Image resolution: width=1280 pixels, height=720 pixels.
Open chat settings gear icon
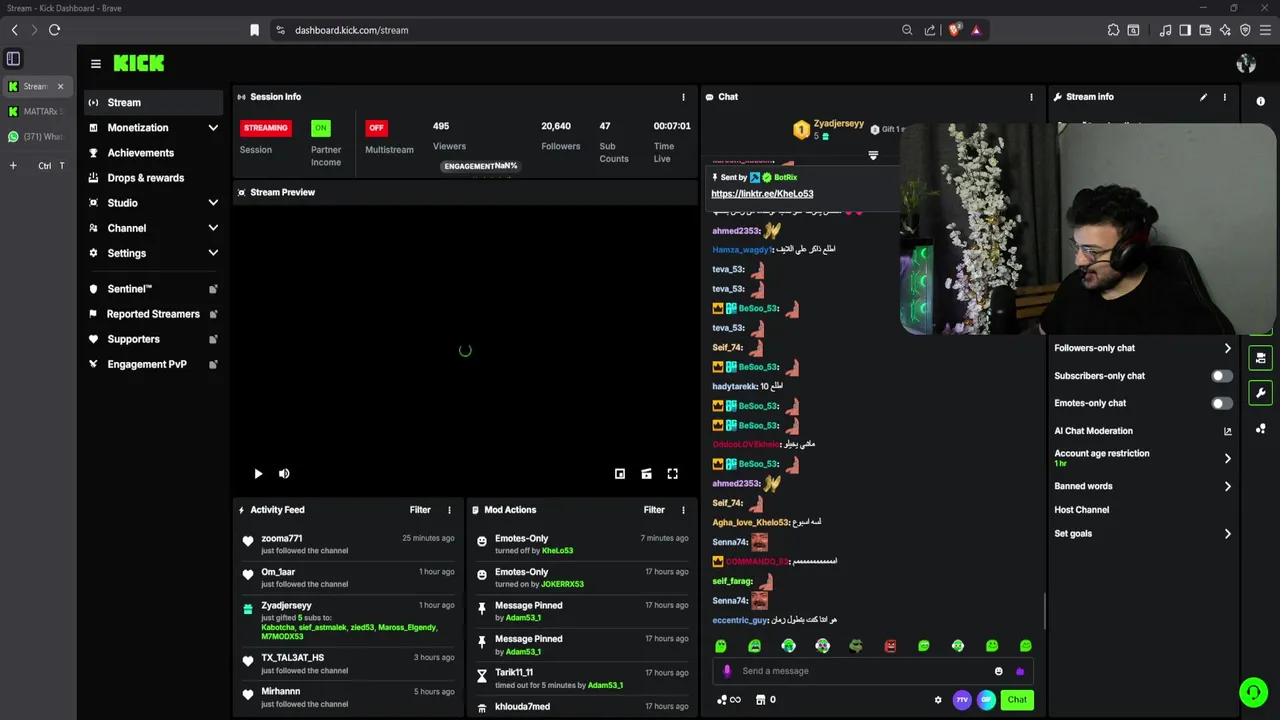(938, 700)
